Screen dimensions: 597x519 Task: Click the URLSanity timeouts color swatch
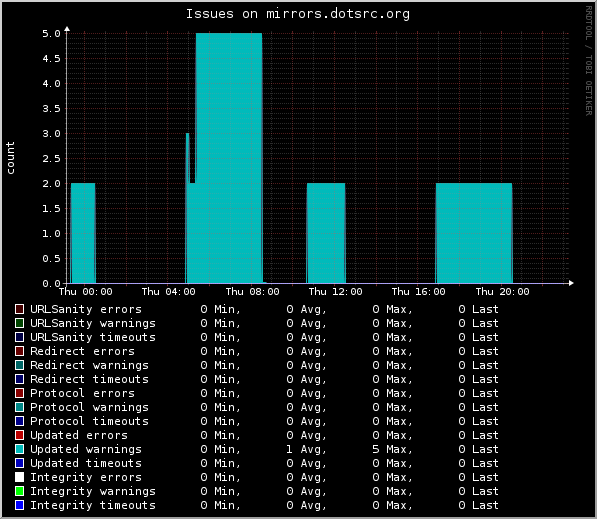(19, 337)
